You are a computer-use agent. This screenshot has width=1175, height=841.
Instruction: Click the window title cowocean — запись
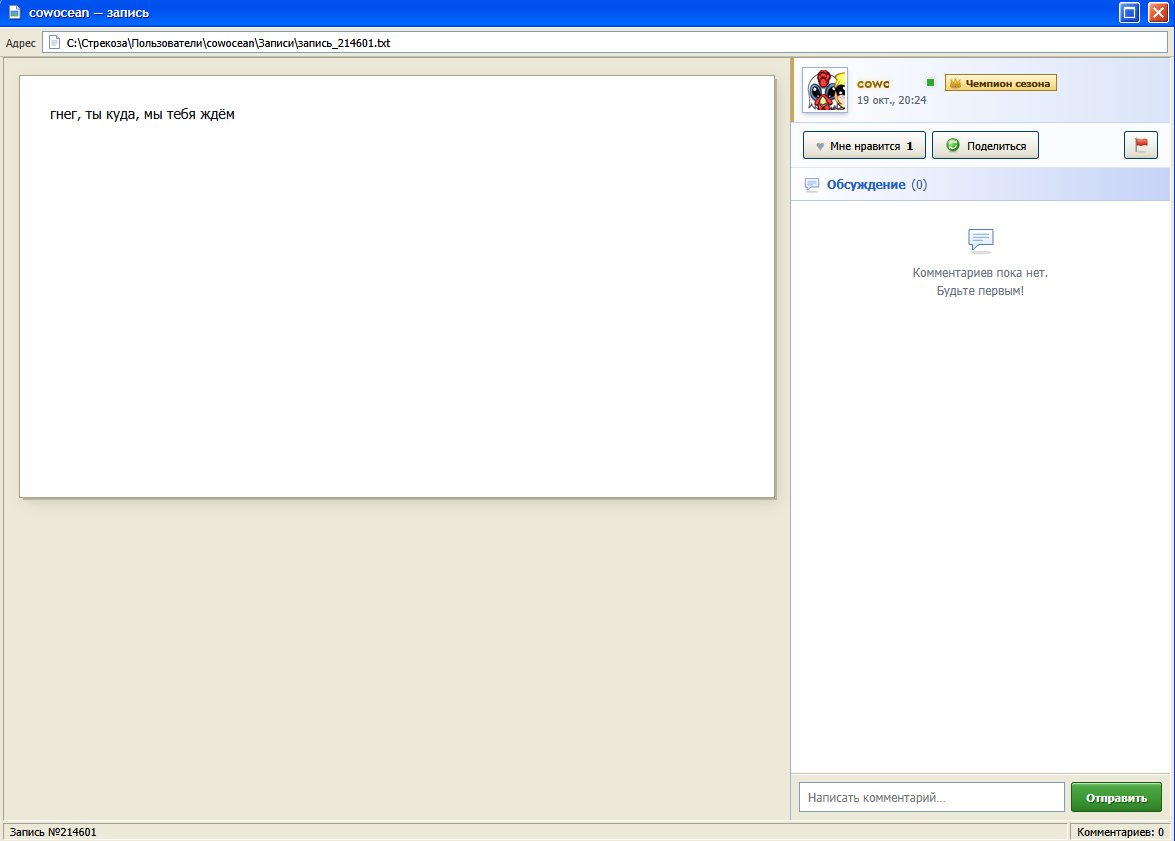[x=88, y=13]
